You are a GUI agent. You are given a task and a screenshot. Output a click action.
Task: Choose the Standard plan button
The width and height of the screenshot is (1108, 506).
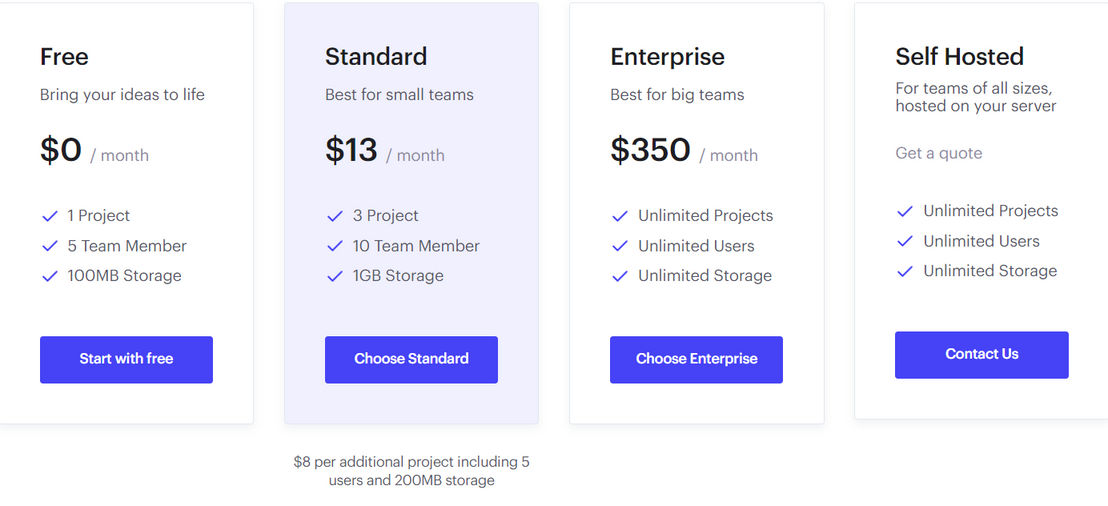click(411, 360)
